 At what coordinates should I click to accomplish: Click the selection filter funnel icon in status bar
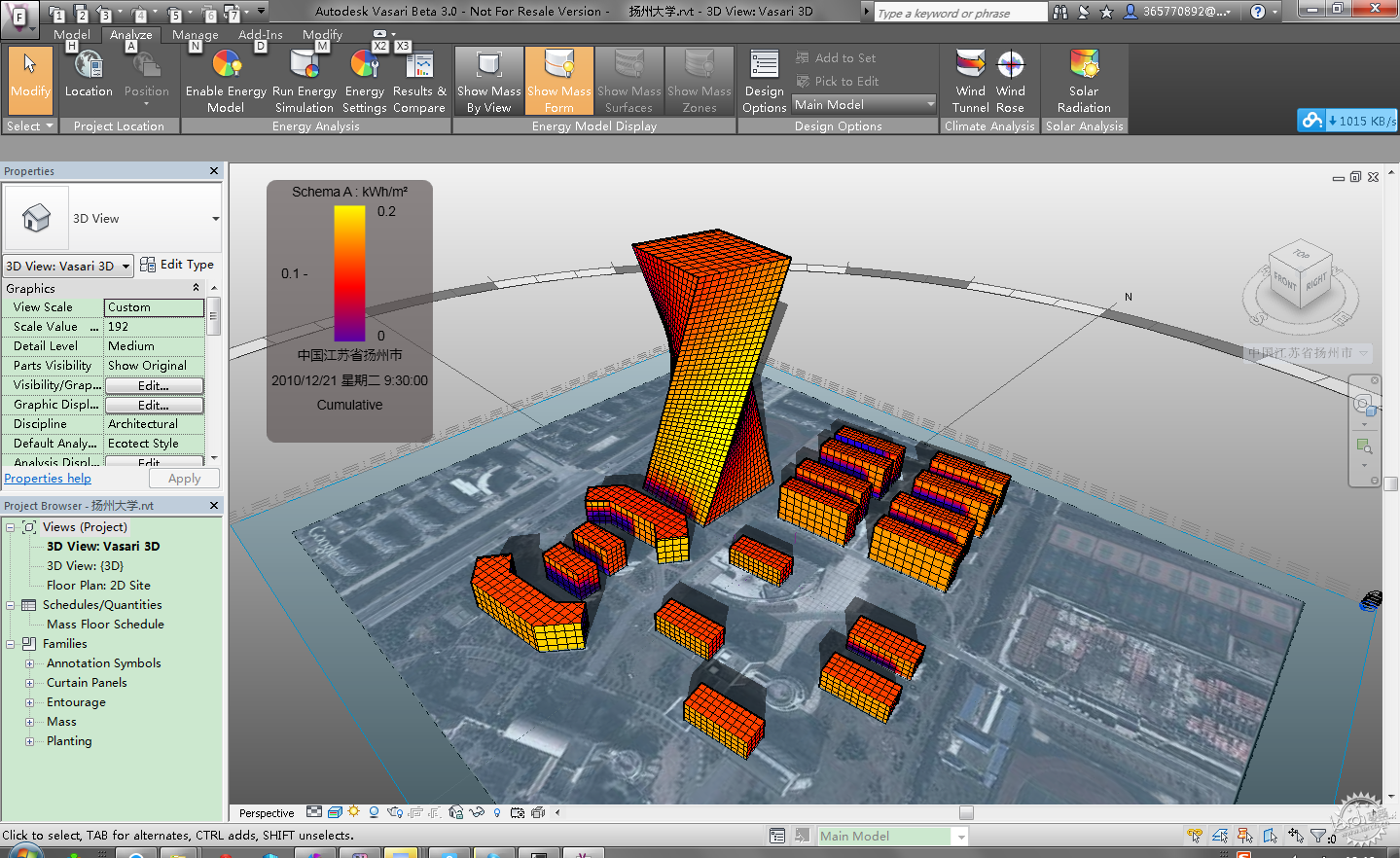coord(1320,836)
